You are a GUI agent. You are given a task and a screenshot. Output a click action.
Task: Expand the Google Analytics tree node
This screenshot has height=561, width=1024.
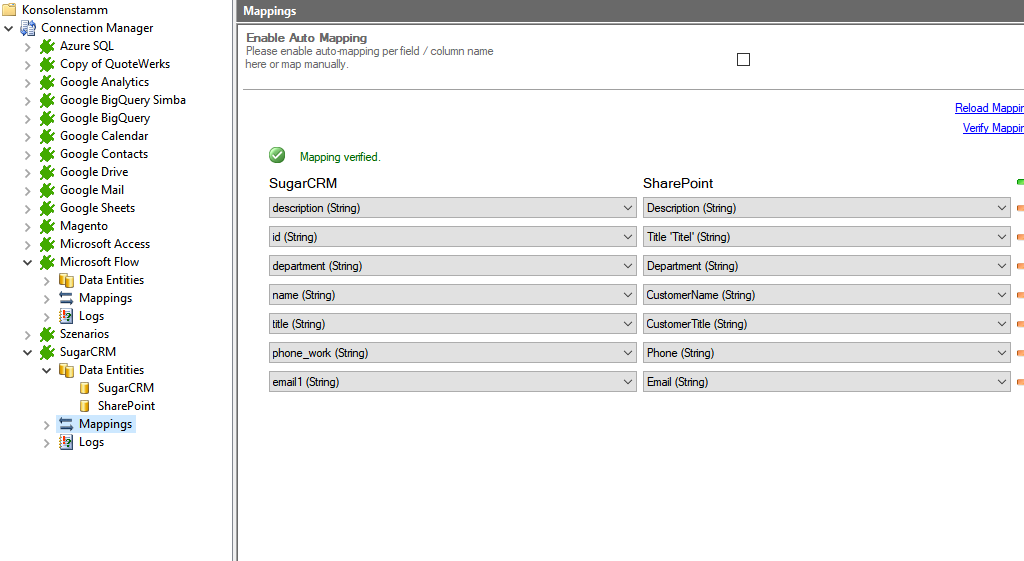pyautogui.click(x=27, y=82)
